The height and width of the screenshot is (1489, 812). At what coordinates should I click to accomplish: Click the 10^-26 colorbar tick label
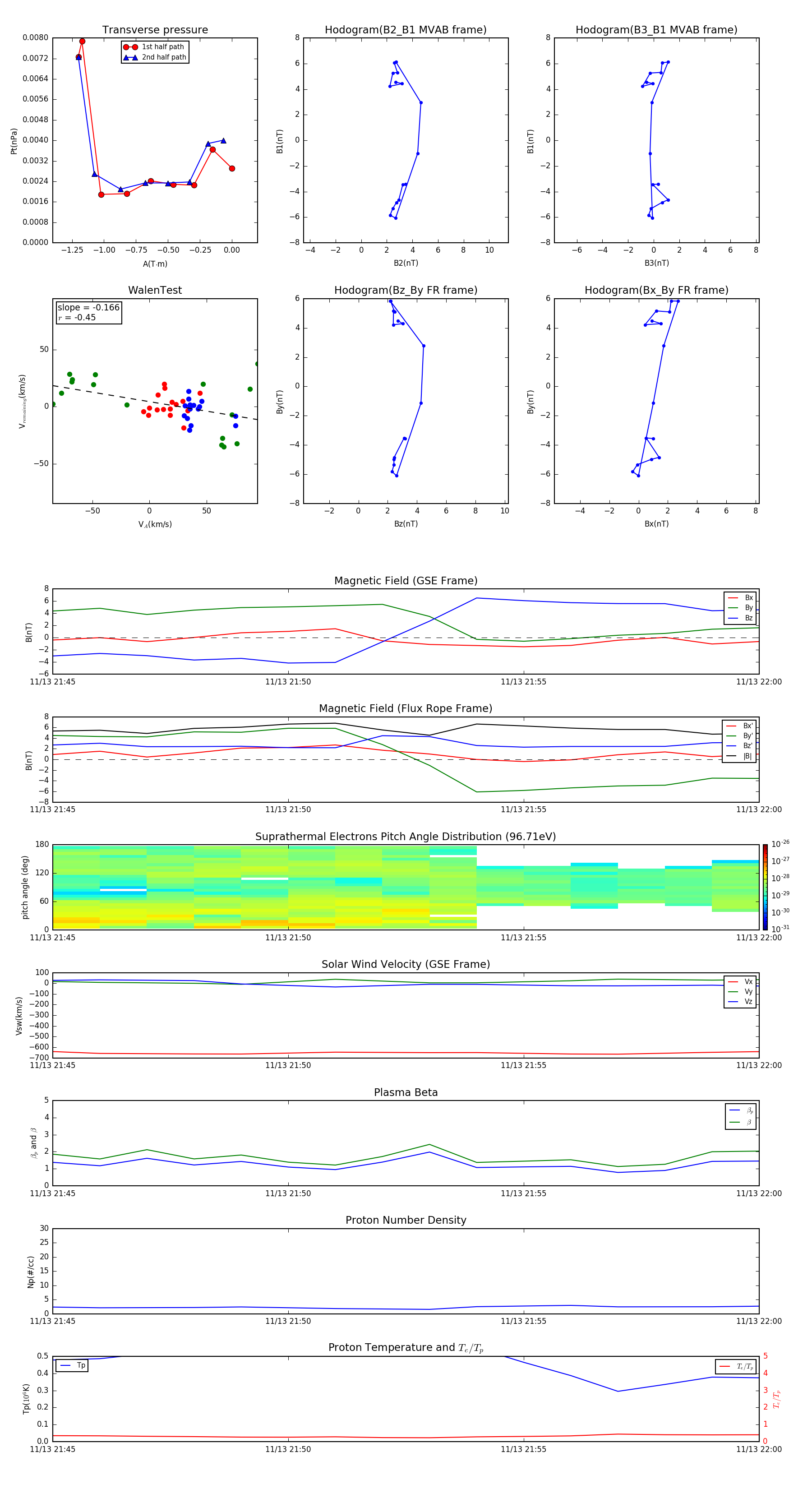(x=780, y=844)
